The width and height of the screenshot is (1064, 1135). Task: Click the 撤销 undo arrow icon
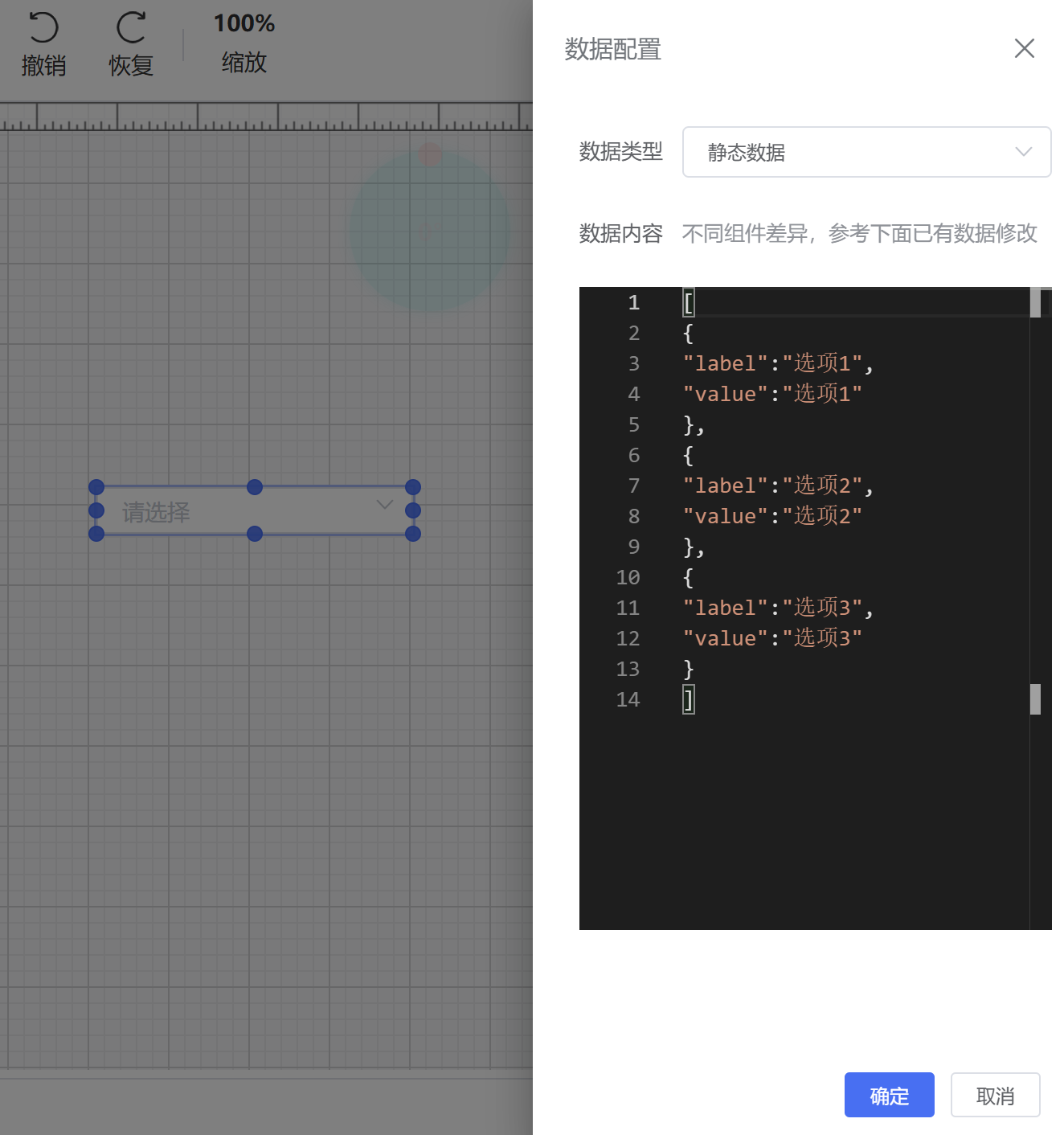(43, 28)
